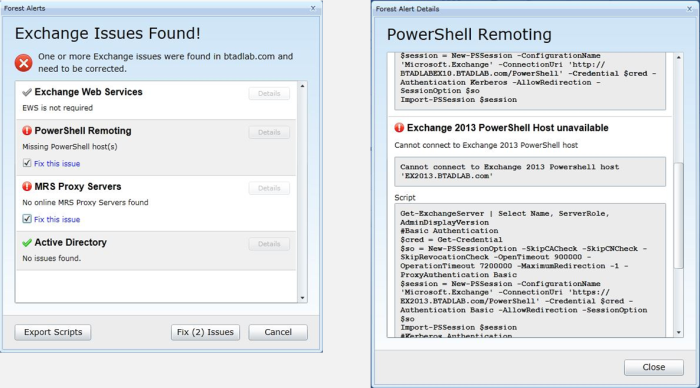Screen dimensions: 700x388
Task: Click the 'Script' label in details pane
Action: coord(404,197)
